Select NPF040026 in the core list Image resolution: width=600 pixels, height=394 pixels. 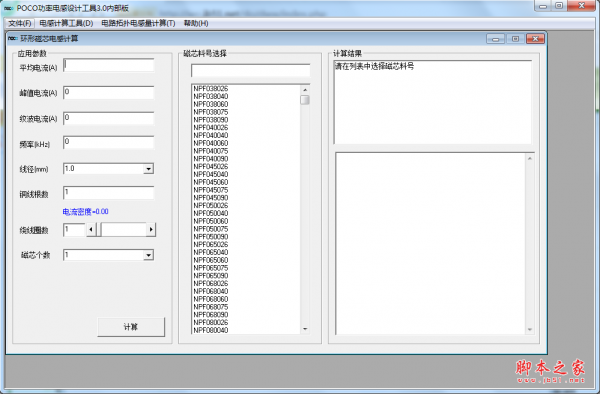[211, 127]
